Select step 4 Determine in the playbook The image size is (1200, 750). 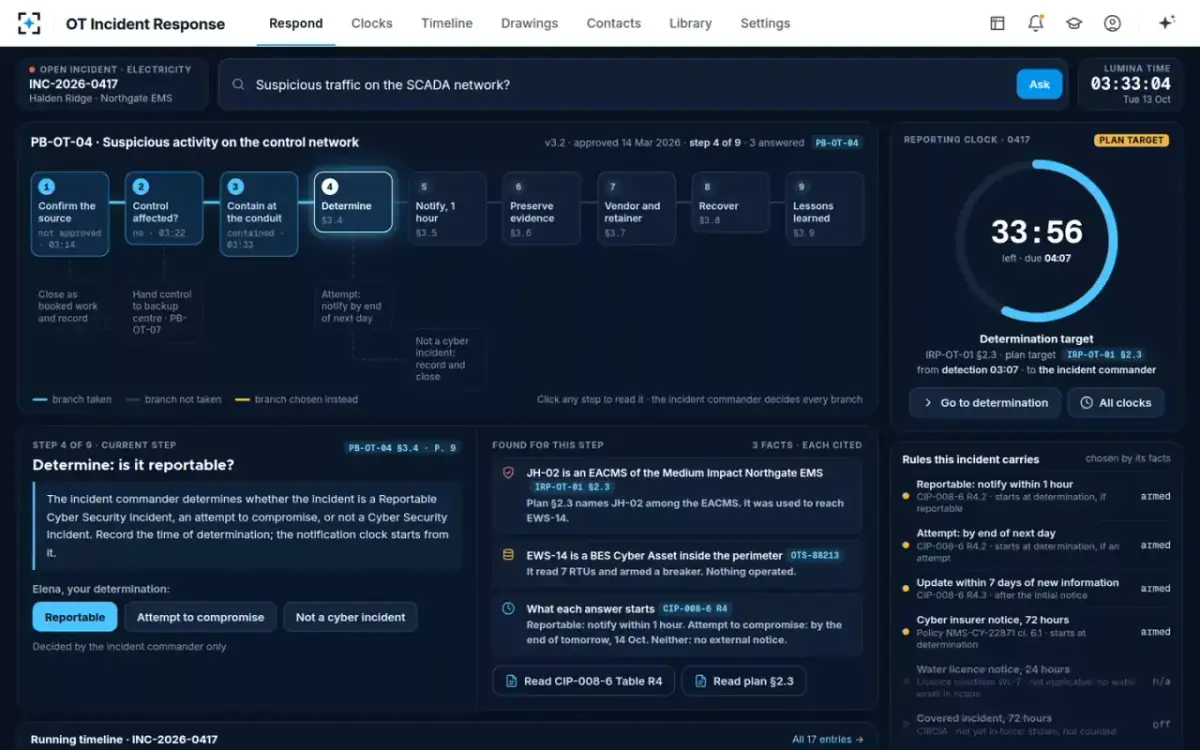pyautogui.click(x=353, y=203)
